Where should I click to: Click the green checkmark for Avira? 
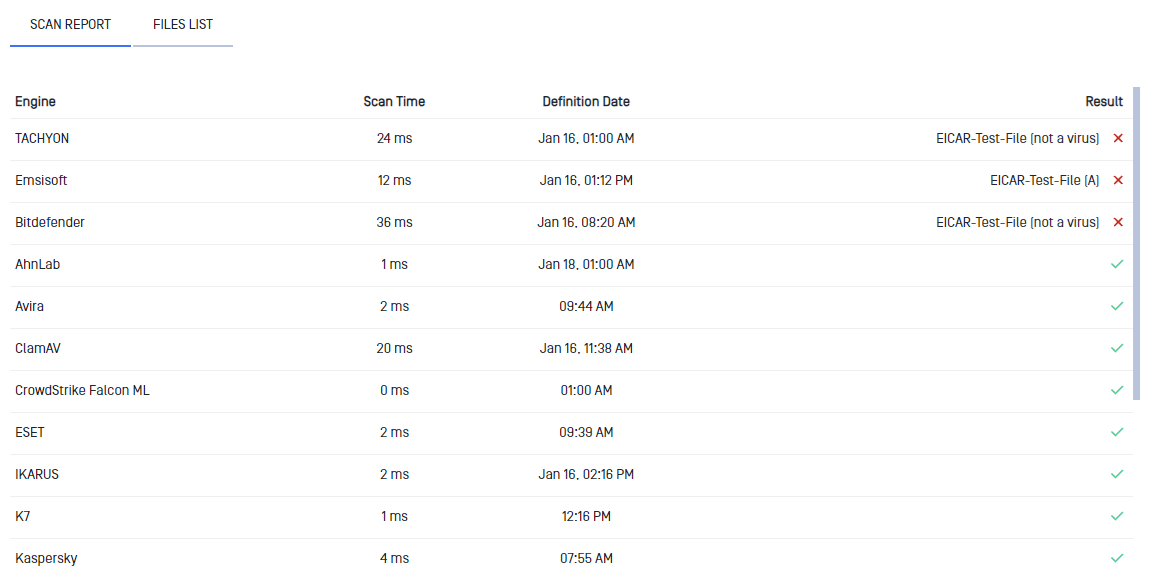[1117, 306]
